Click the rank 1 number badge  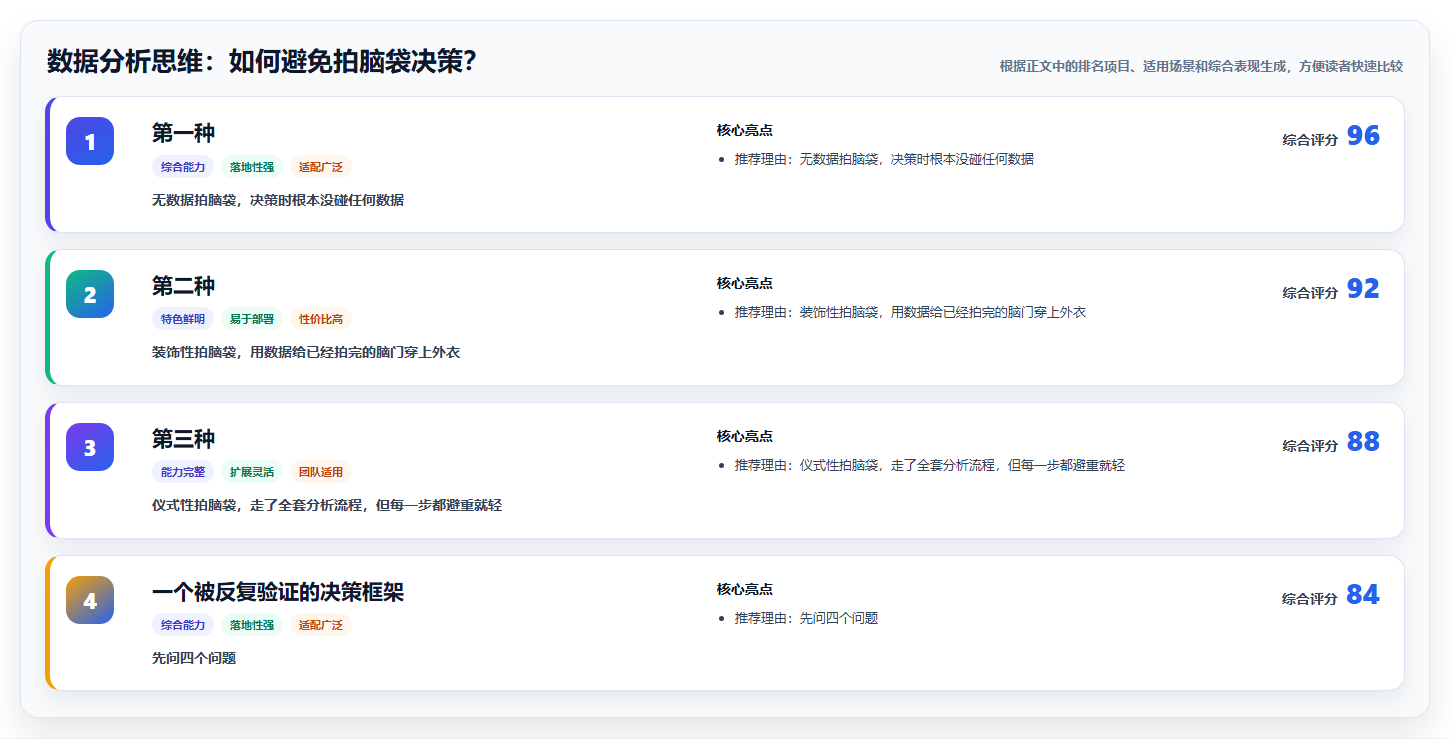tap(90, 141)
